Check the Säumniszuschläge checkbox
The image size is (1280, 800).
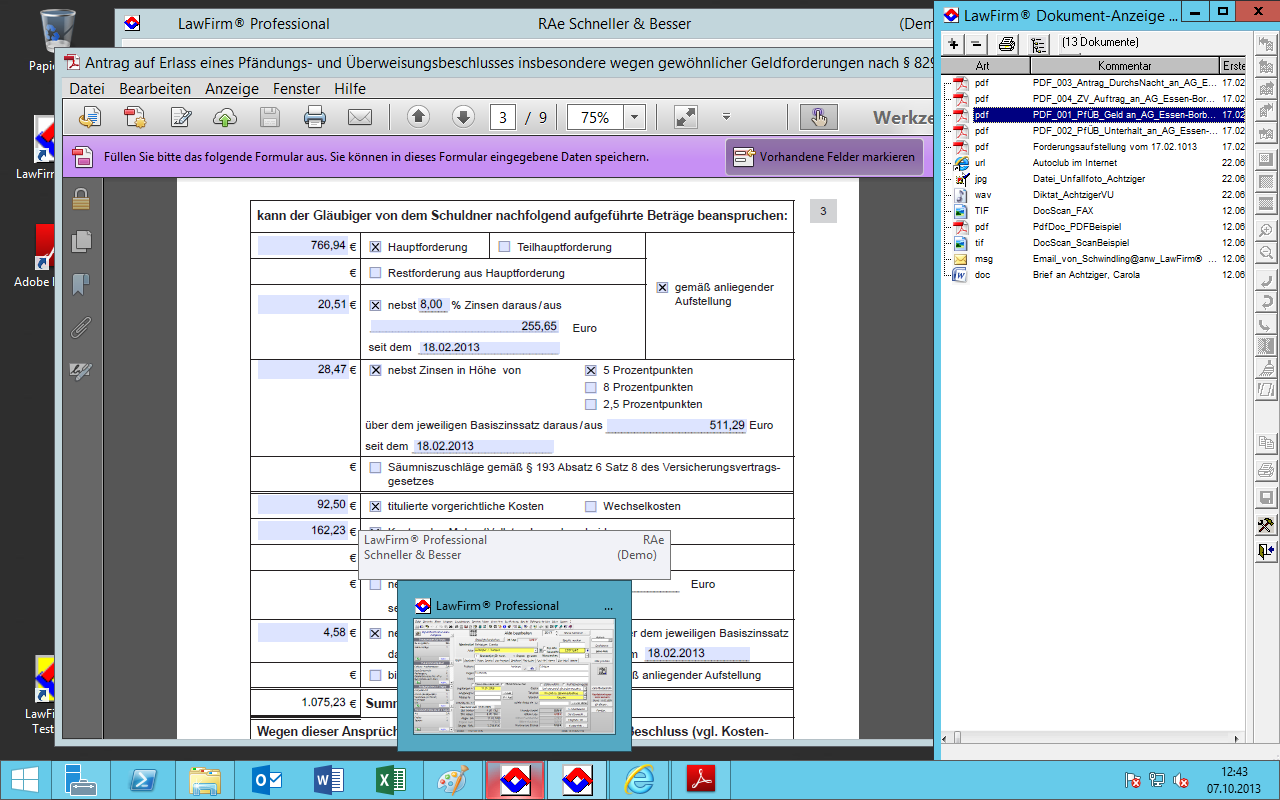click(376, 467)
